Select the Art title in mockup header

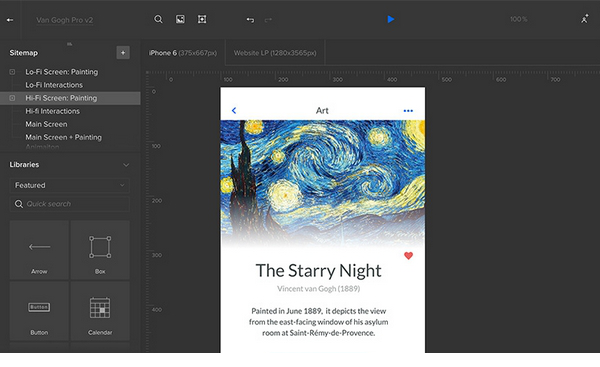pyautogui.click(x=322, y=111)
